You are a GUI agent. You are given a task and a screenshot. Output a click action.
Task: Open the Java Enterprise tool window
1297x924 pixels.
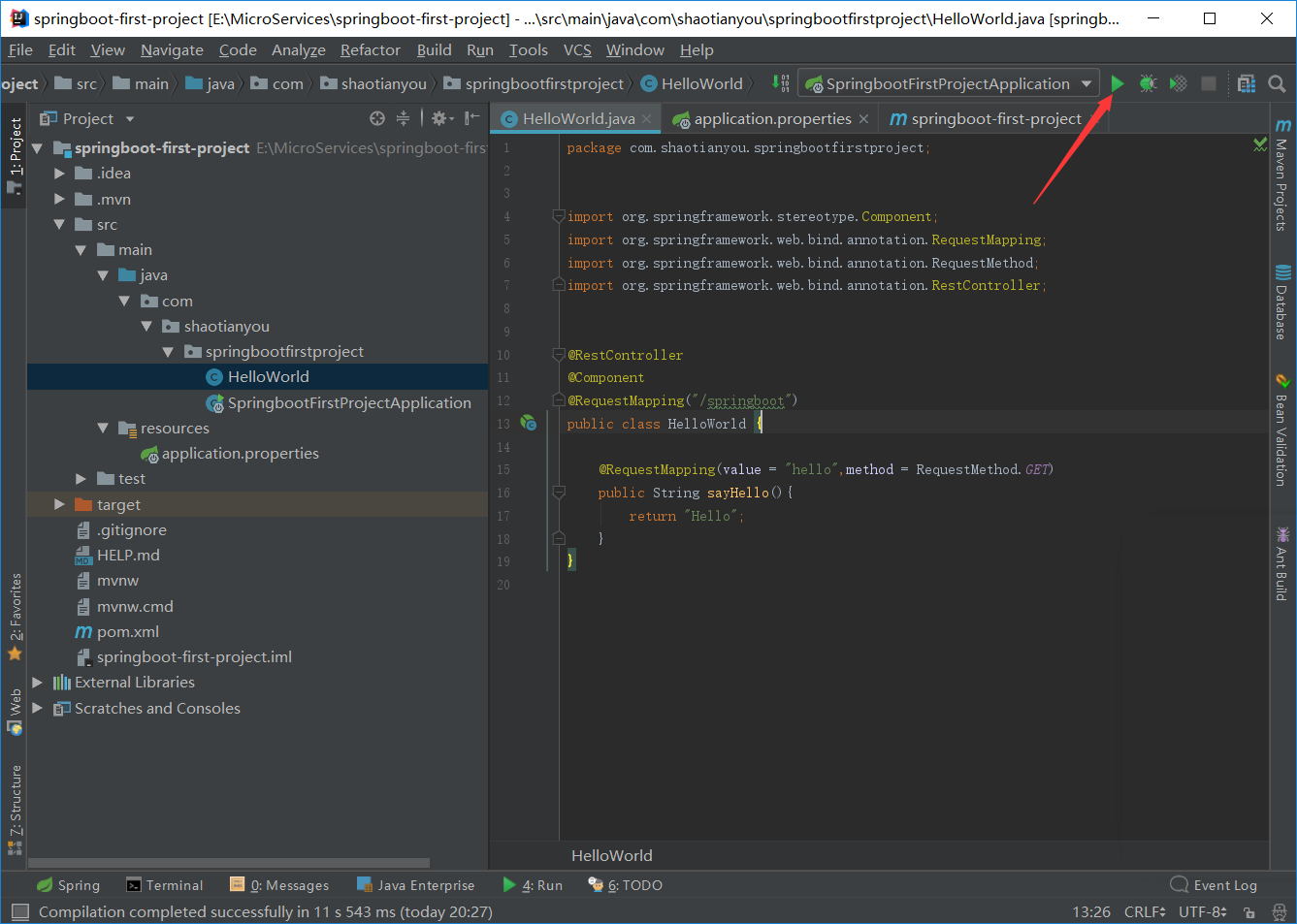415,885
